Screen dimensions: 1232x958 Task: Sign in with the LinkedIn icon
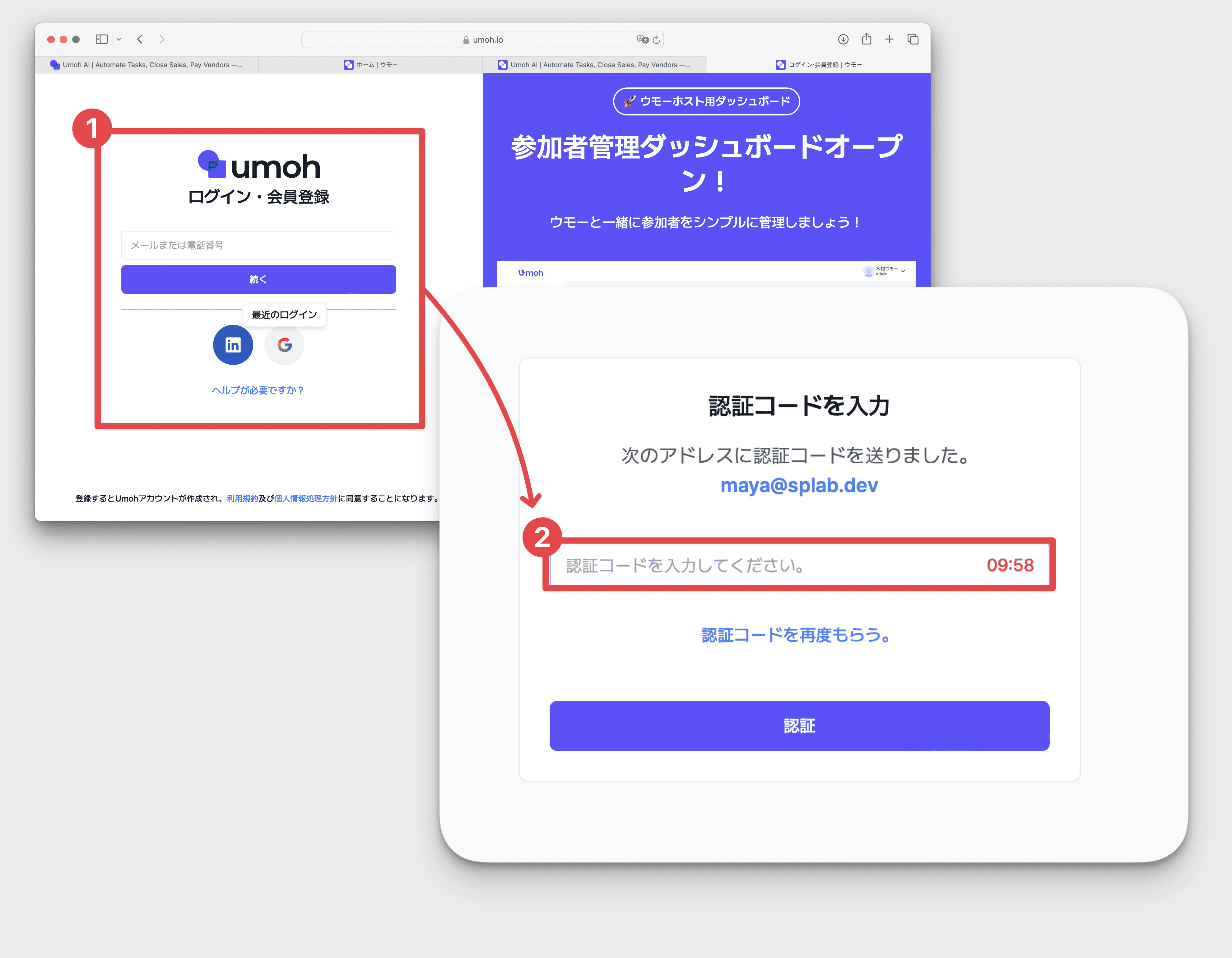click(233, 345)
